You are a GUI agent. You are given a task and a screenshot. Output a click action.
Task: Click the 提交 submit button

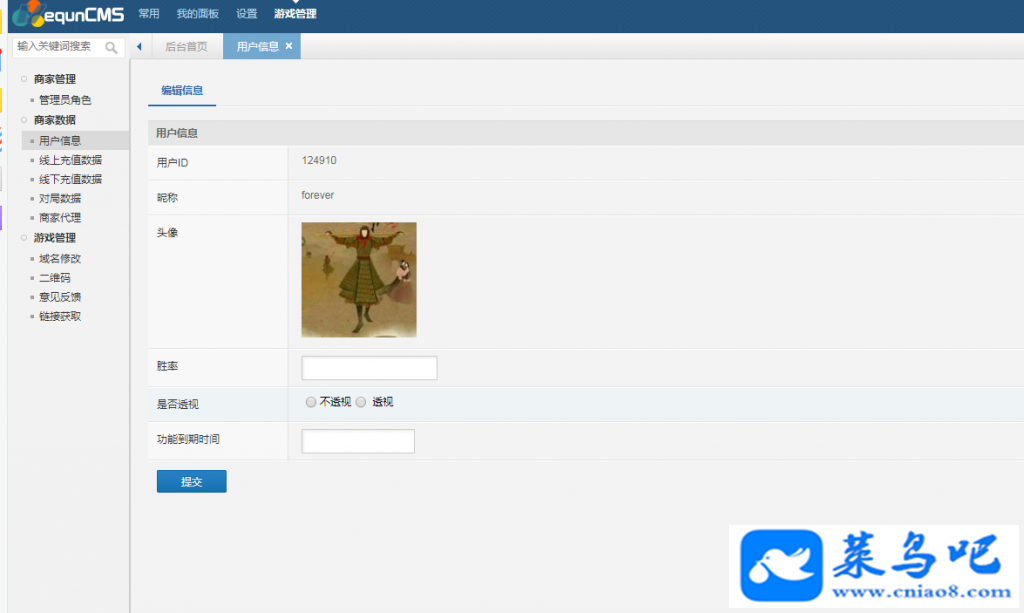191,481
